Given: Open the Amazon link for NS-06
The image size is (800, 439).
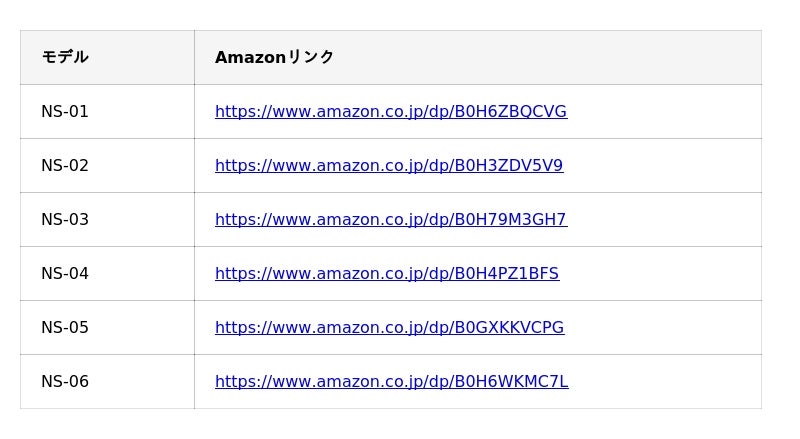Looking at the screenshot, I should point(391,381).
